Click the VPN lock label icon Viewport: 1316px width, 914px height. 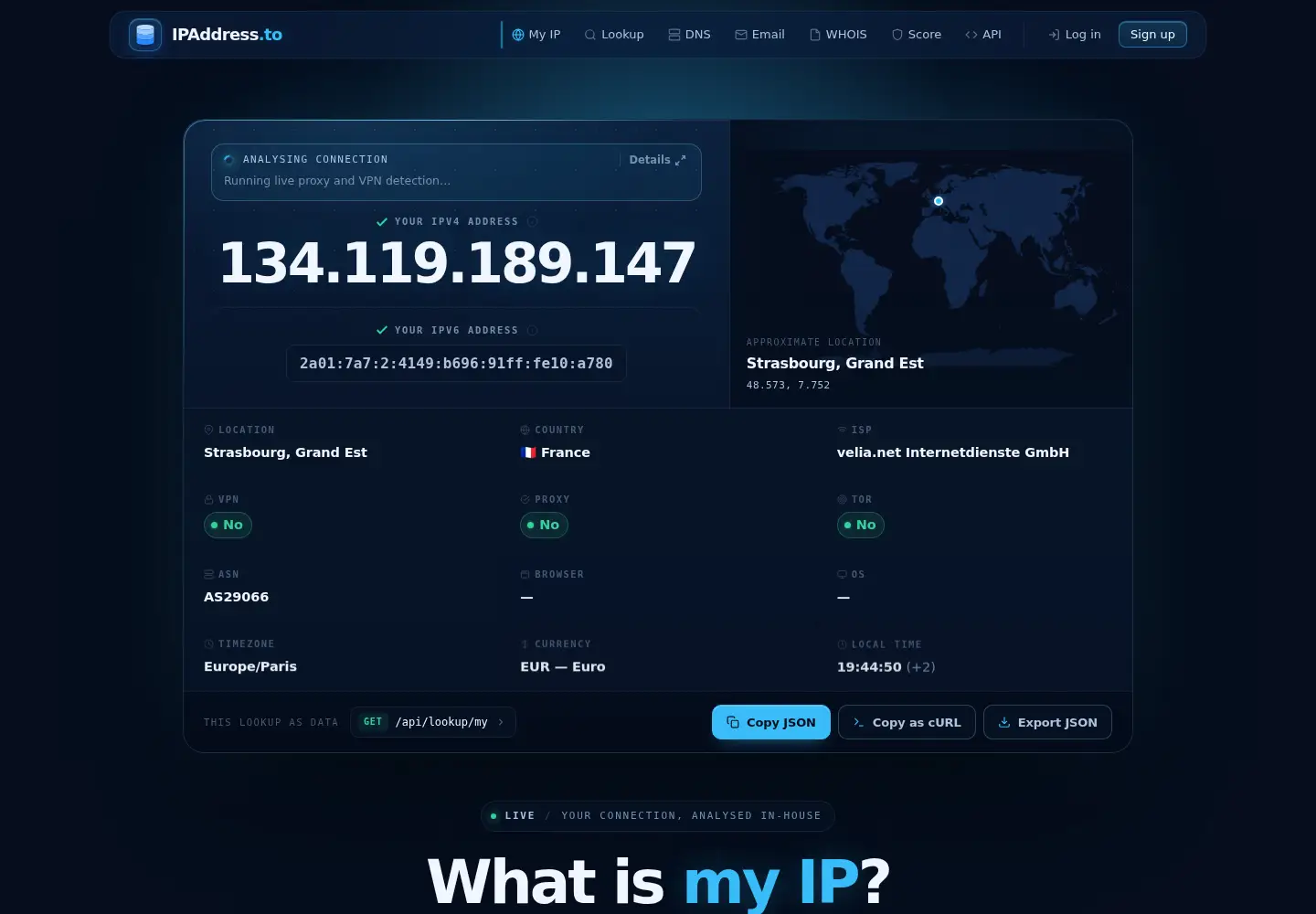[208, 500]
